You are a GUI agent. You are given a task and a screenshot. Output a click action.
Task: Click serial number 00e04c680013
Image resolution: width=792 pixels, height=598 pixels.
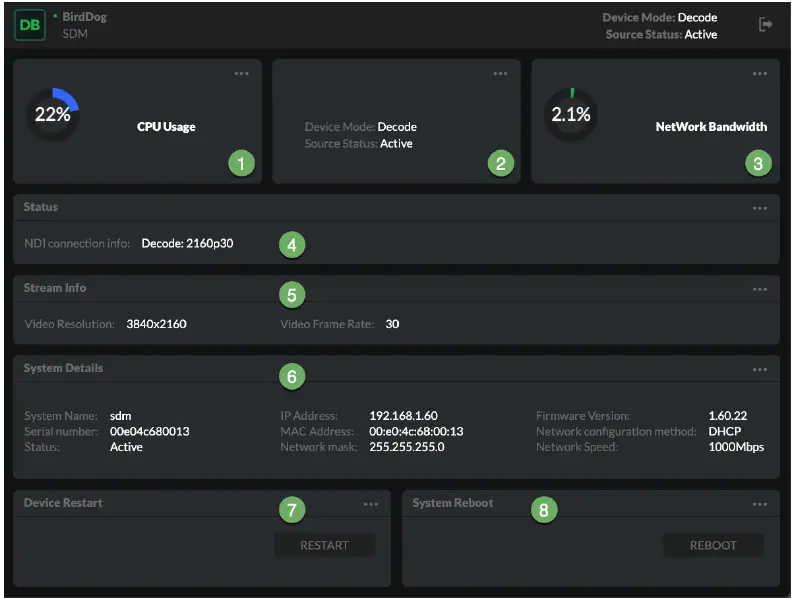[x=150, y=432]
